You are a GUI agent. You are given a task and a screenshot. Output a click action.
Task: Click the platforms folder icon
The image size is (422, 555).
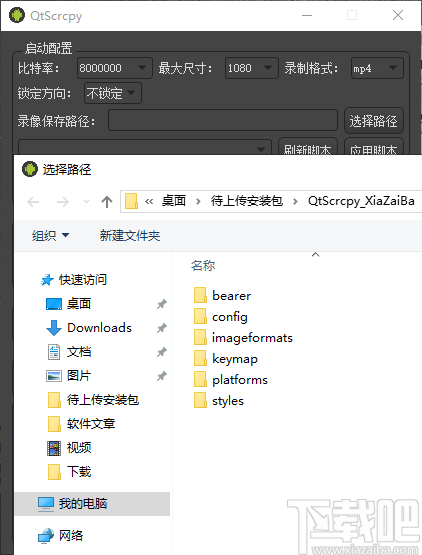pos(200,379)
